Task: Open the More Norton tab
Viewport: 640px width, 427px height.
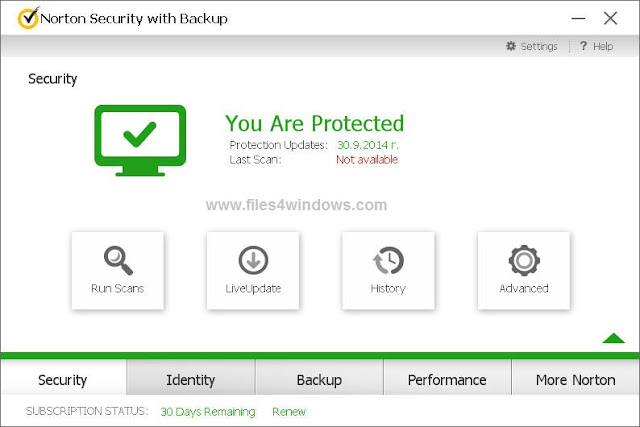Action: 576,378
